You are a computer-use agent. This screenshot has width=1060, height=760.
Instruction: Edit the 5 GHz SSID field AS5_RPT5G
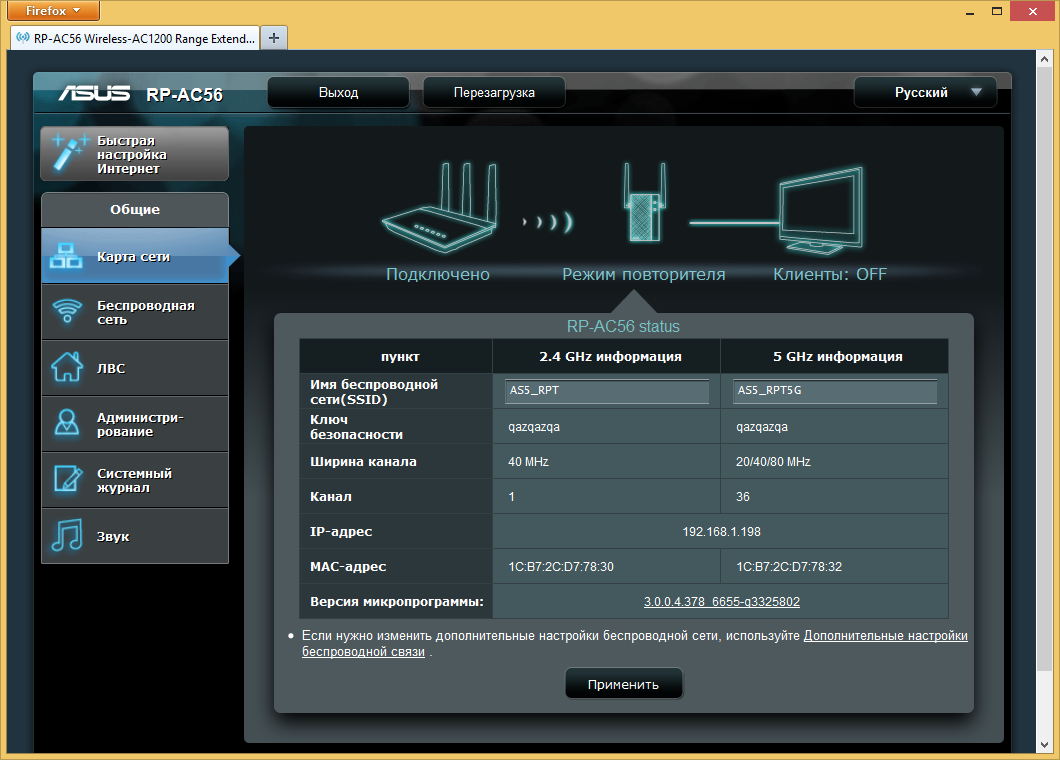tap(834, 391)
